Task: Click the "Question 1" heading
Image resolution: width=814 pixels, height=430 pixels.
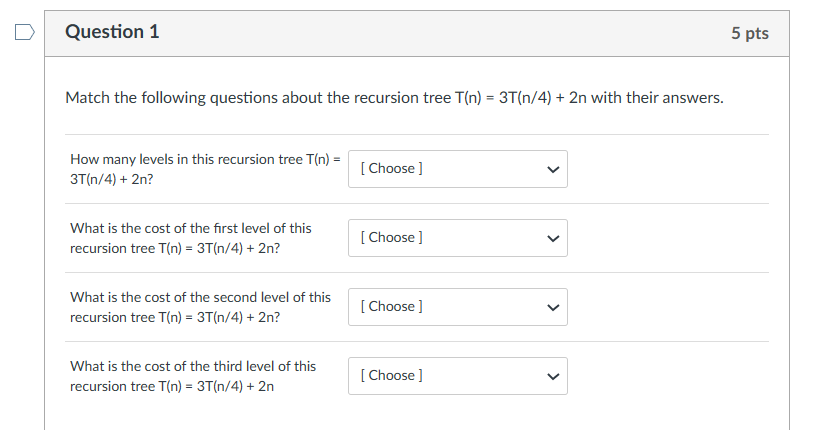Action: 112,32
